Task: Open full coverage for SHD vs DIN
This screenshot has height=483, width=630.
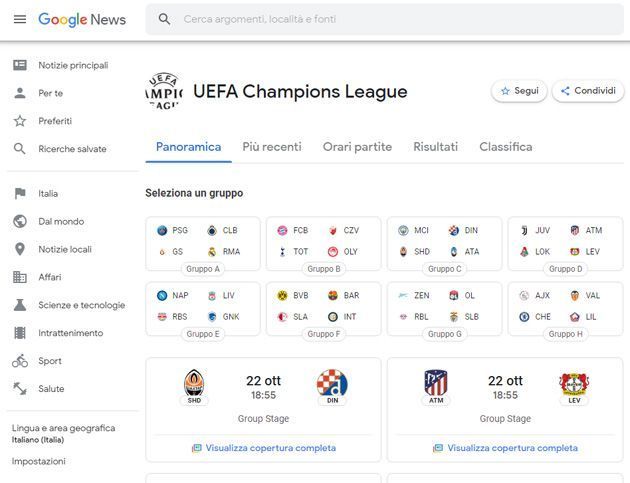Action: click(x=264, y=448)
